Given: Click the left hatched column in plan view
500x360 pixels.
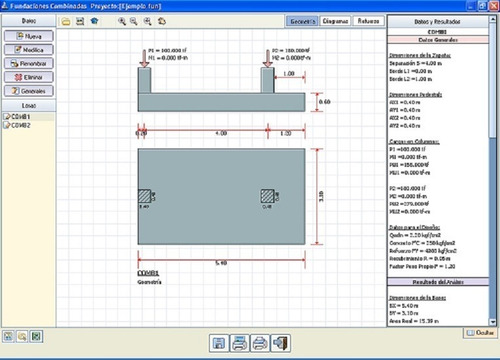Looking at the screenshot, I should click(144, 196).
